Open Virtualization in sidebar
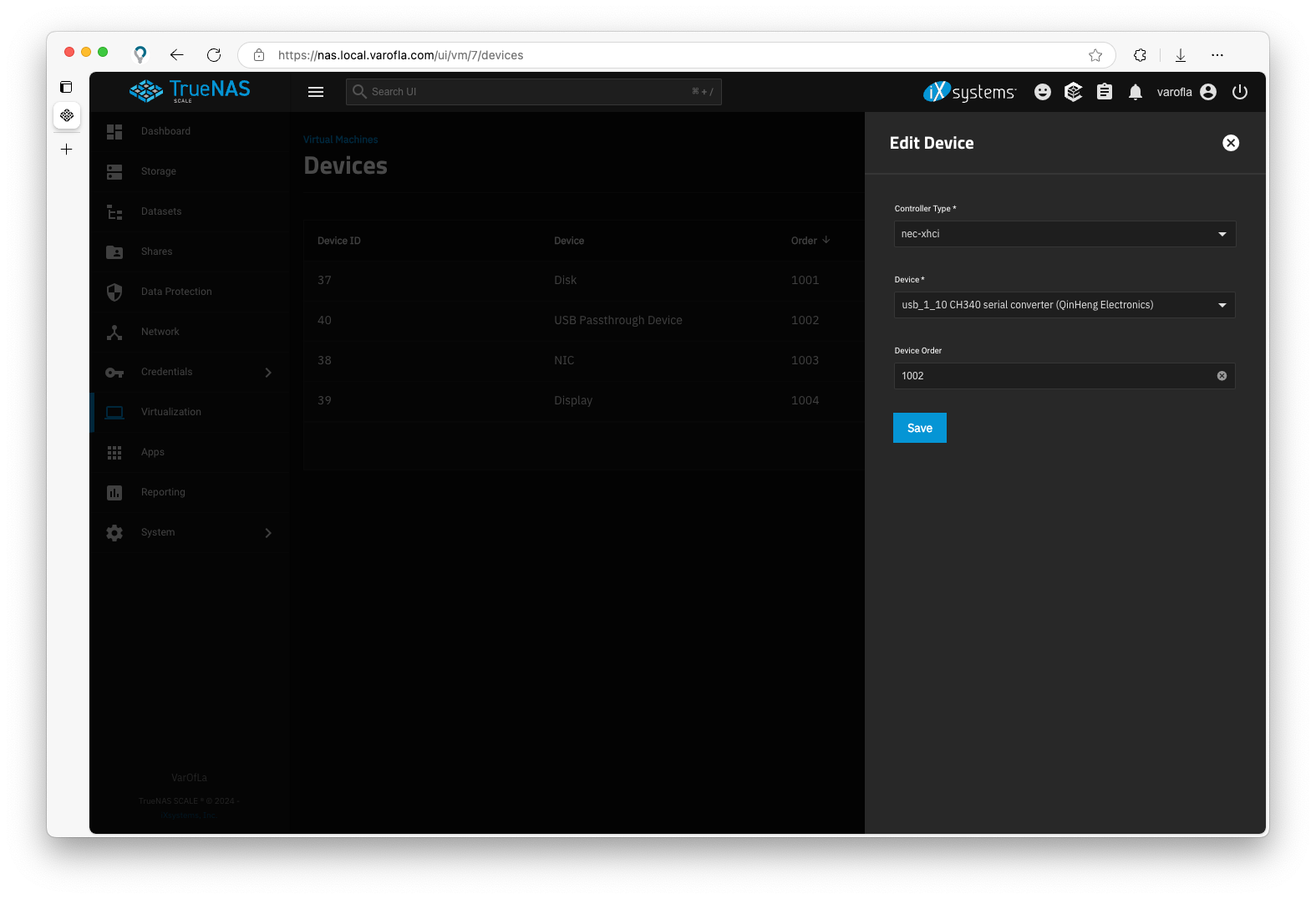This screenshot has width=1316, height=899. pyautogui.click(x=190, y=412)
